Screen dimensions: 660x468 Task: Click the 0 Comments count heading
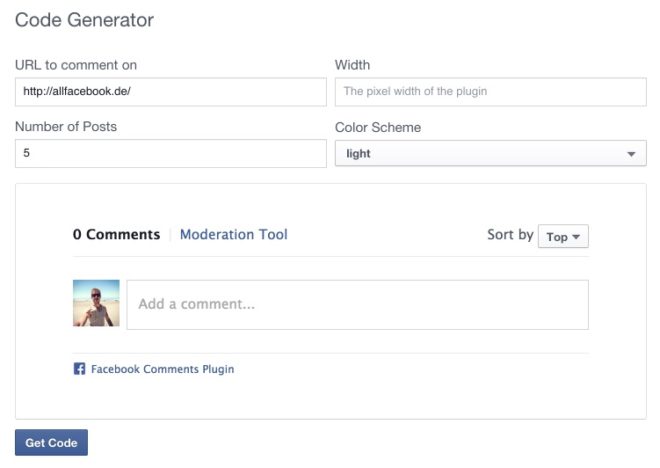click(116, 234)
